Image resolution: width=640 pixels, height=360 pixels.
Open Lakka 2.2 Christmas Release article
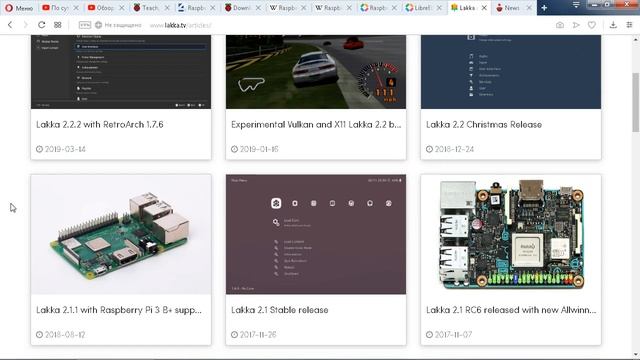pyautogui.click(x=484, y=124)
